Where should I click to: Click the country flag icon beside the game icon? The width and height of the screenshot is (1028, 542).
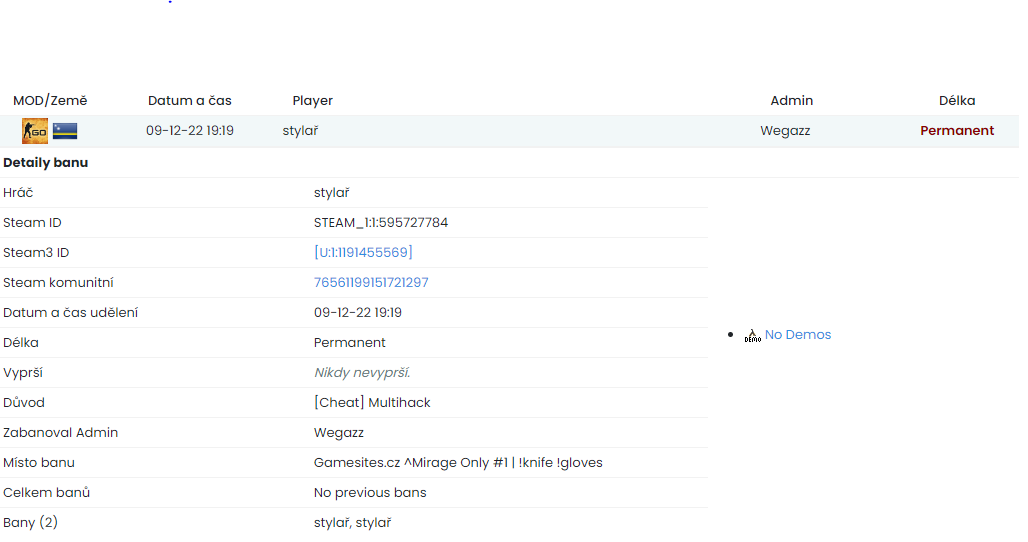coord(65,131)
